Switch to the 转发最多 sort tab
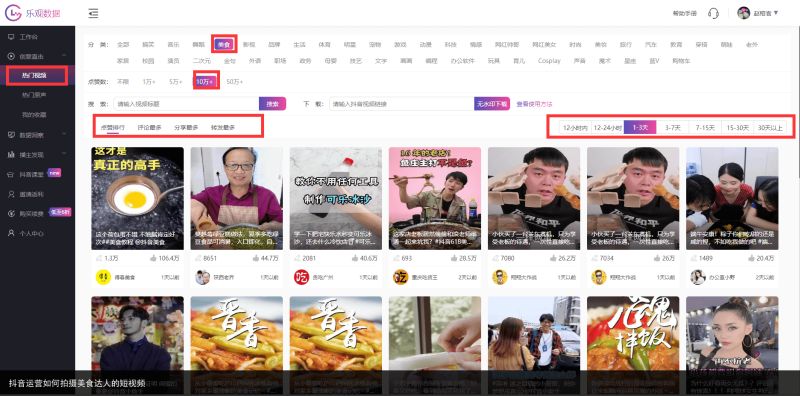 pyautogui.click(x=223, y=127)
